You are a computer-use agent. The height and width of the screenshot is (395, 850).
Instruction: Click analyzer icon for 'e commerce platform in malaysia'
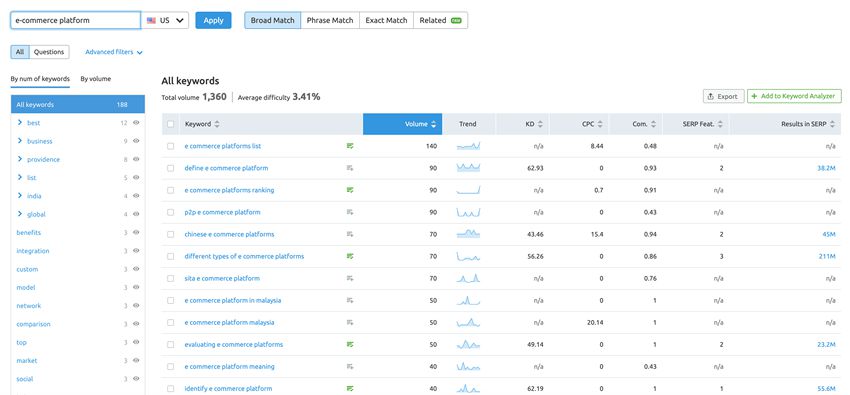coord(350,300)
